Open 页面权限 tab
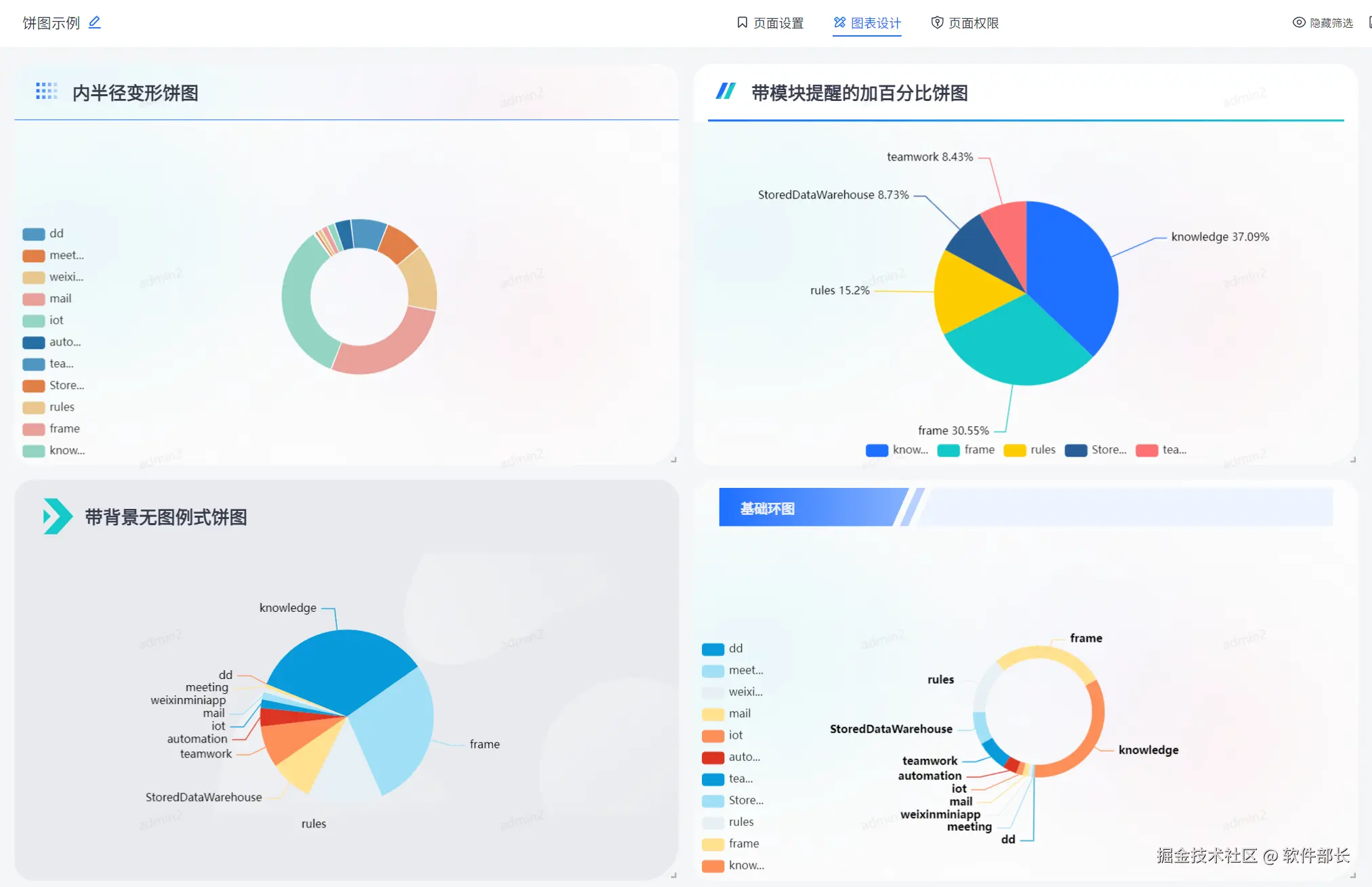 (x=973, y=23)
